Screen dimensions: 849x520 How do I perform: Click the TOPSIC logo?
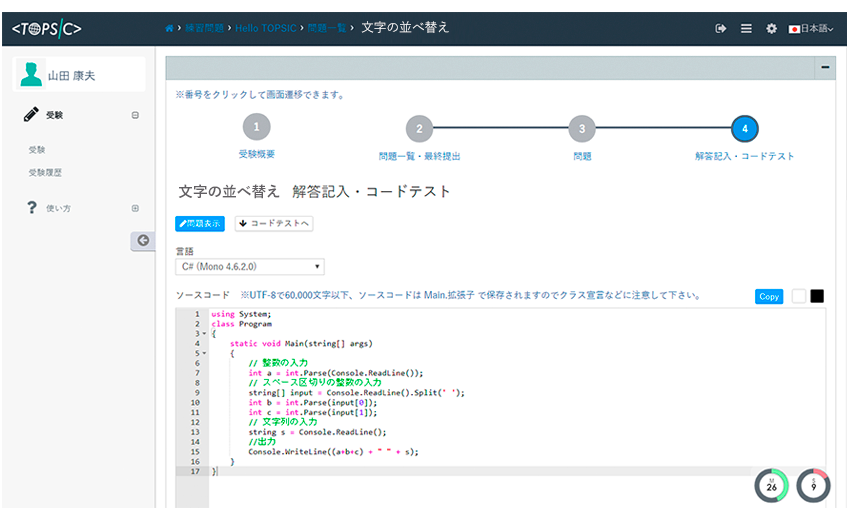click(x=47, y=28)
